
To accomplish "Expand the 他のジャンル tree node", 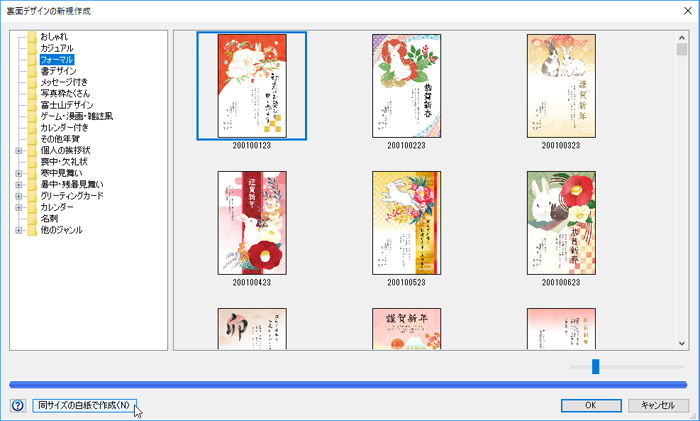I will tap(19, 230).
